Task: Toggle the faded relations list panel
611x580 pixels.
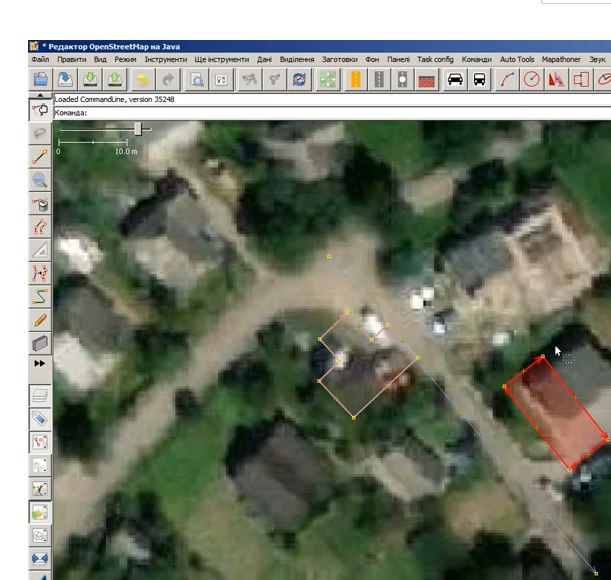Action: [40, 465]
